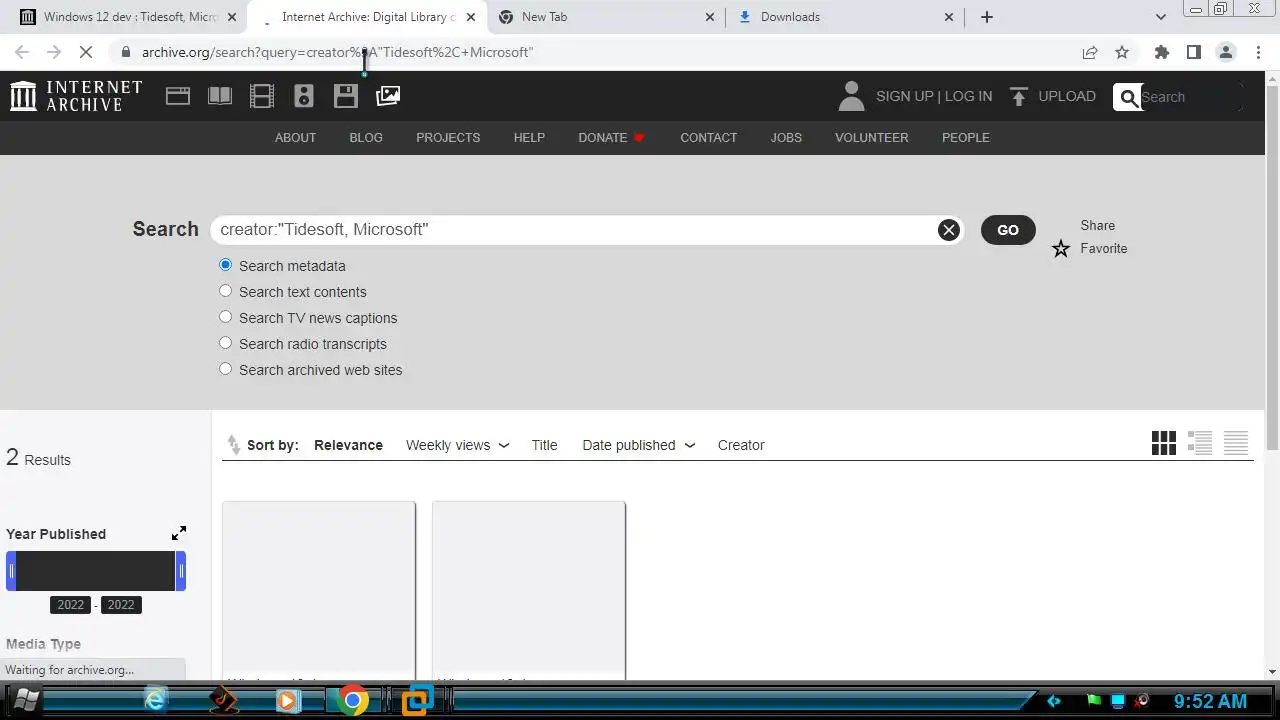
Task: Click the GO search button
Action: coord(1008,230)
